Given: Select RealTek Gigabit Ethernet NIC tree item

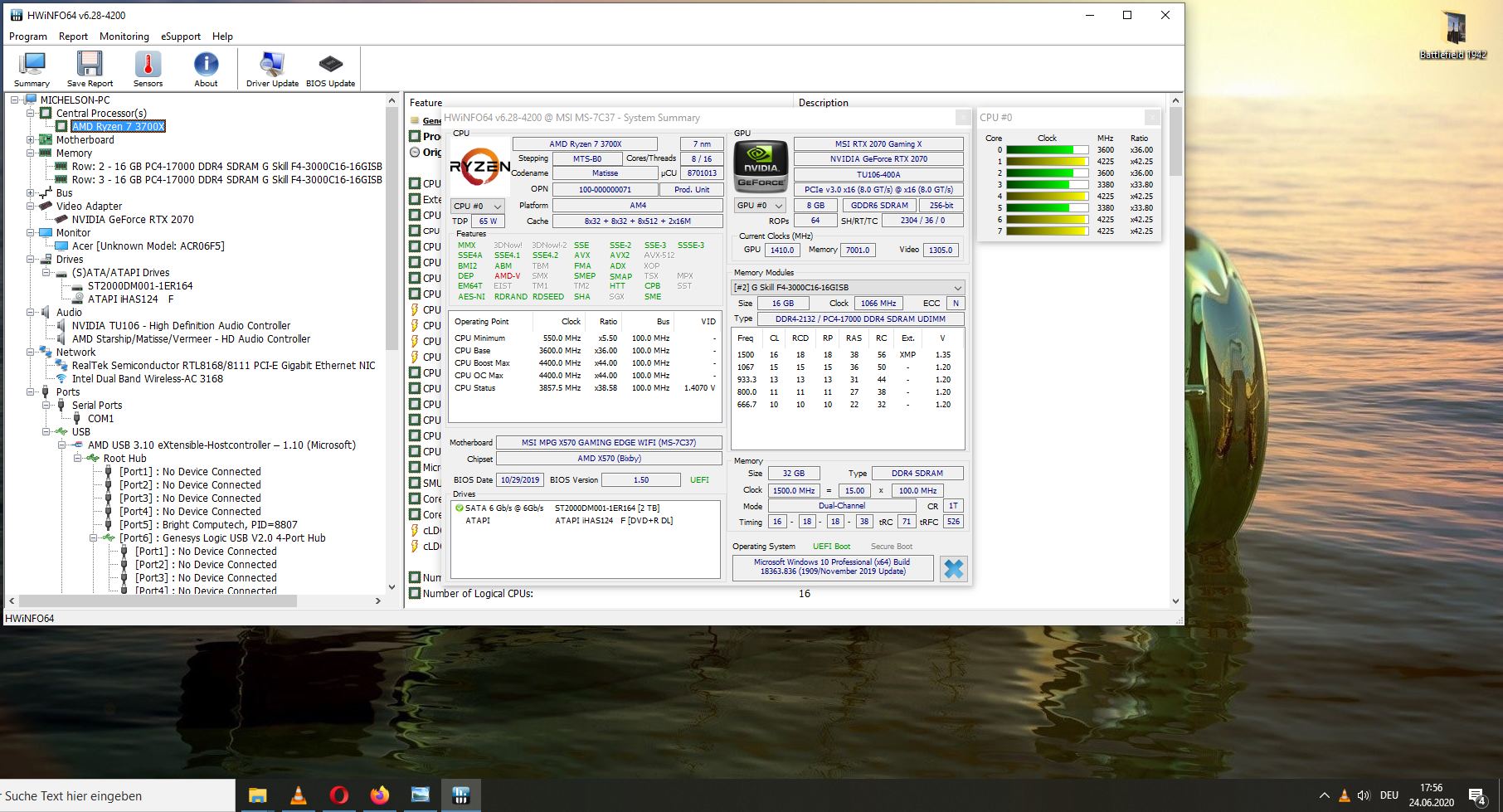Looking at the screenshot, I should click(x=223, y=366).
